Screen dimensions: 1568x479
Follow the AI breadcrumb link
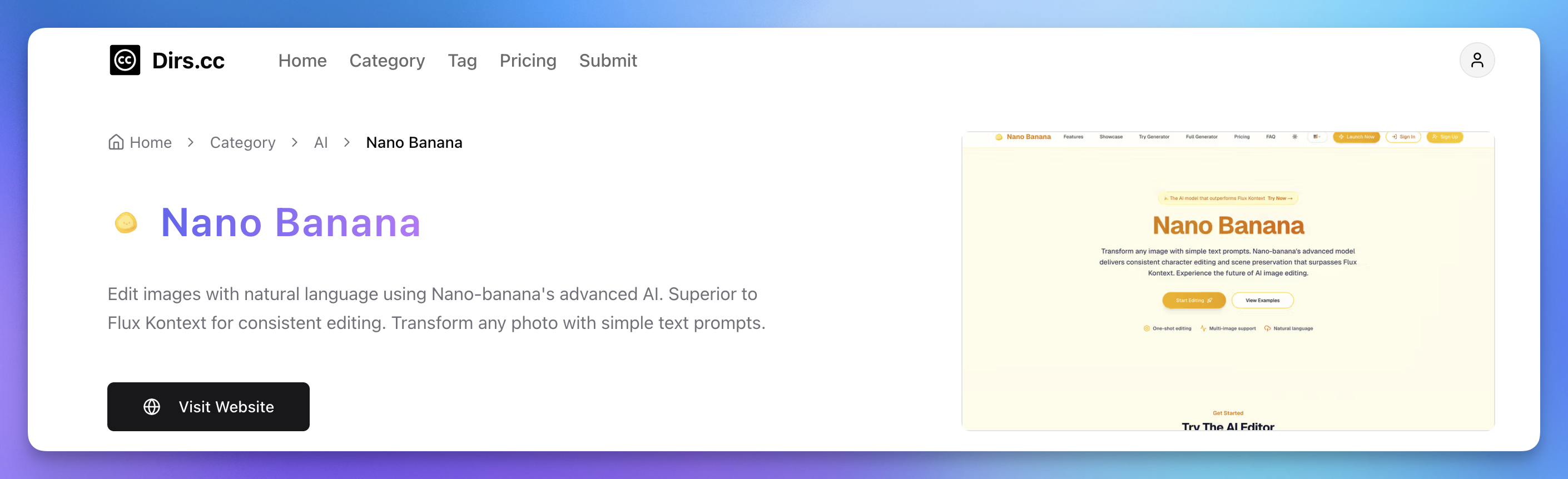321,142
